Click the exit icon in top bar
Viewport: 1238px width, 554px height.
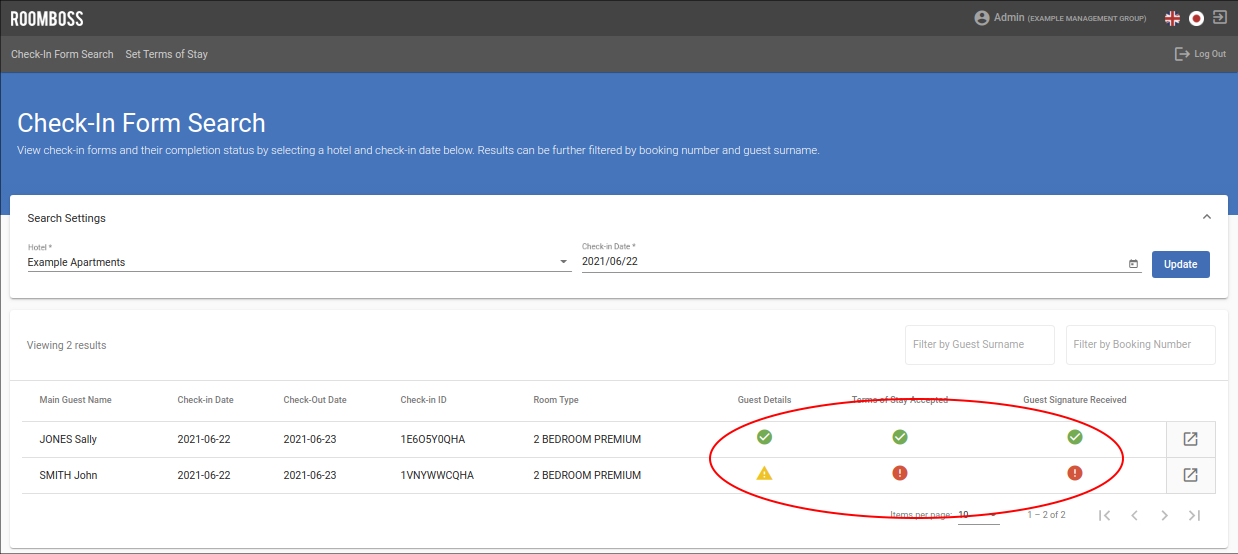(x=1220, y=17)
